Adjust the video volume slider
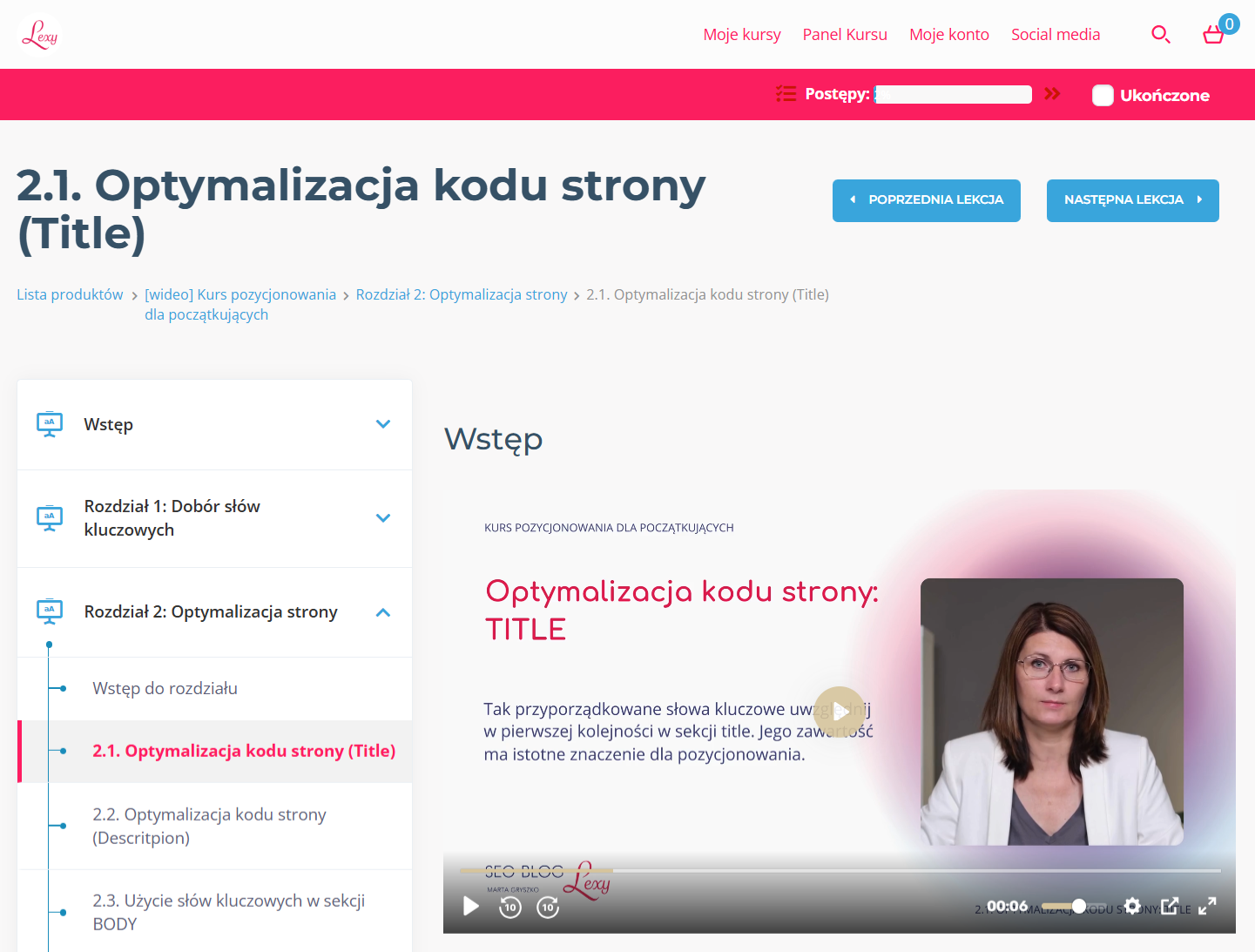The height and width of the screenshot is (952, 1255). [1073, 907]
